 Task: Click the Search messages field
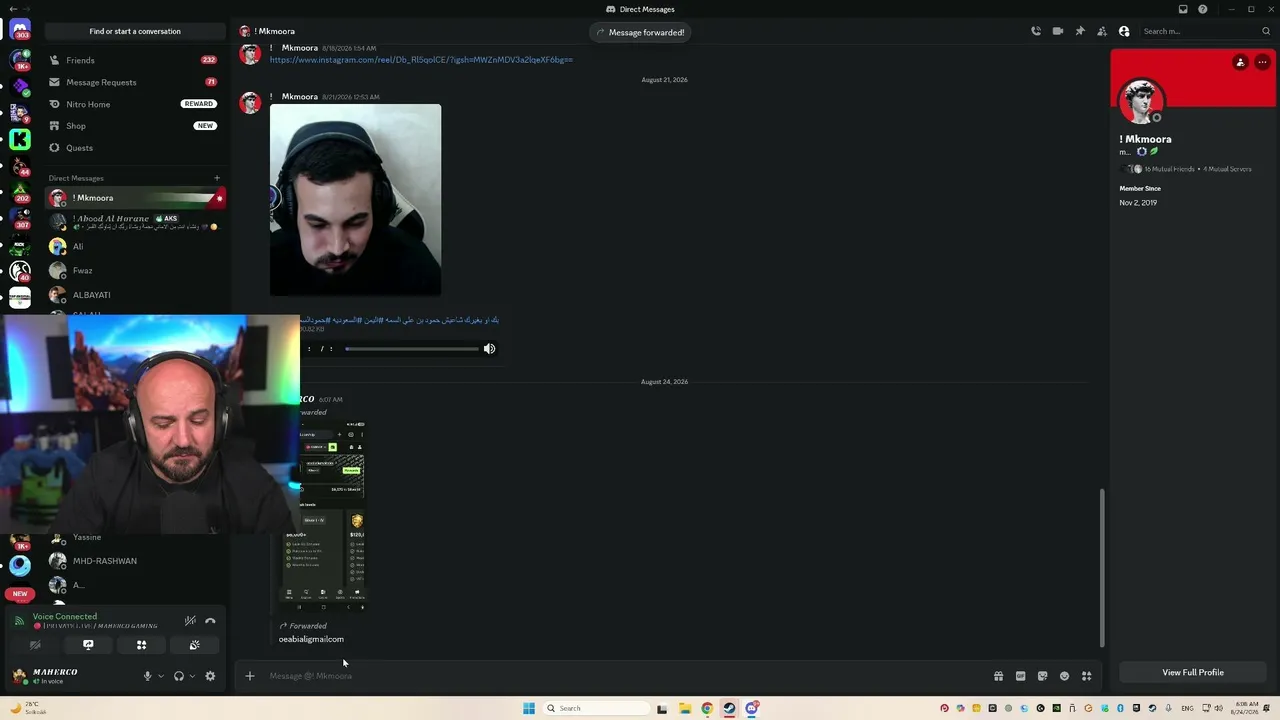pos(1206,31)
